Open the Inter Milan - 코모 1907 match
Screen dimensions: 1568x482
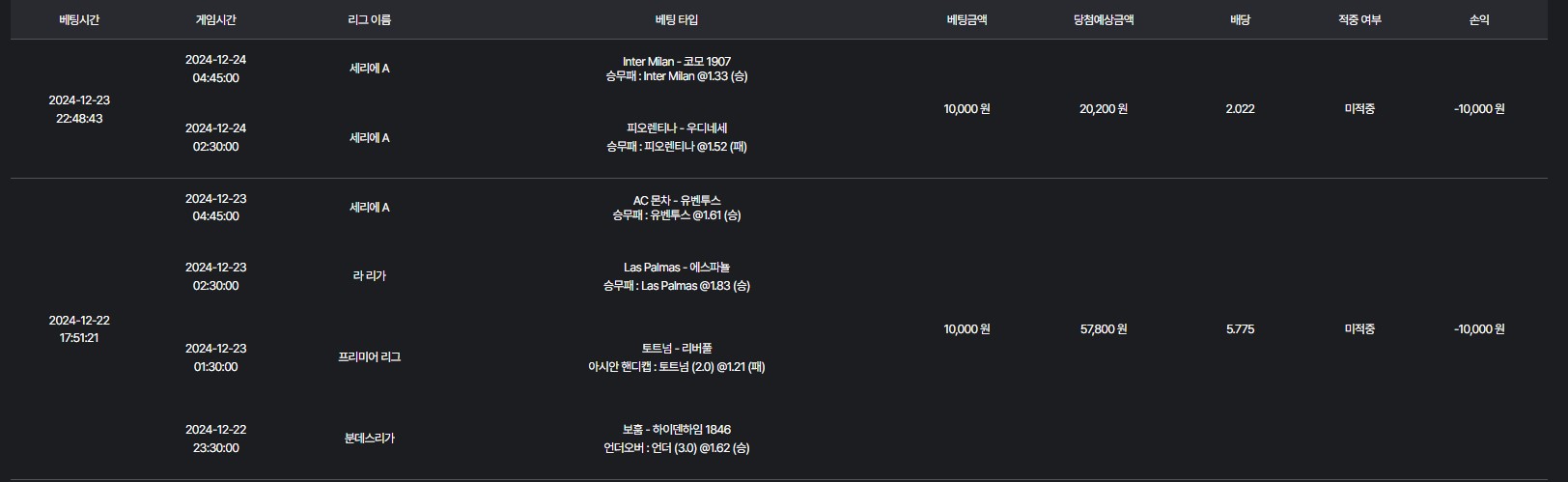(x=676, y=61)
